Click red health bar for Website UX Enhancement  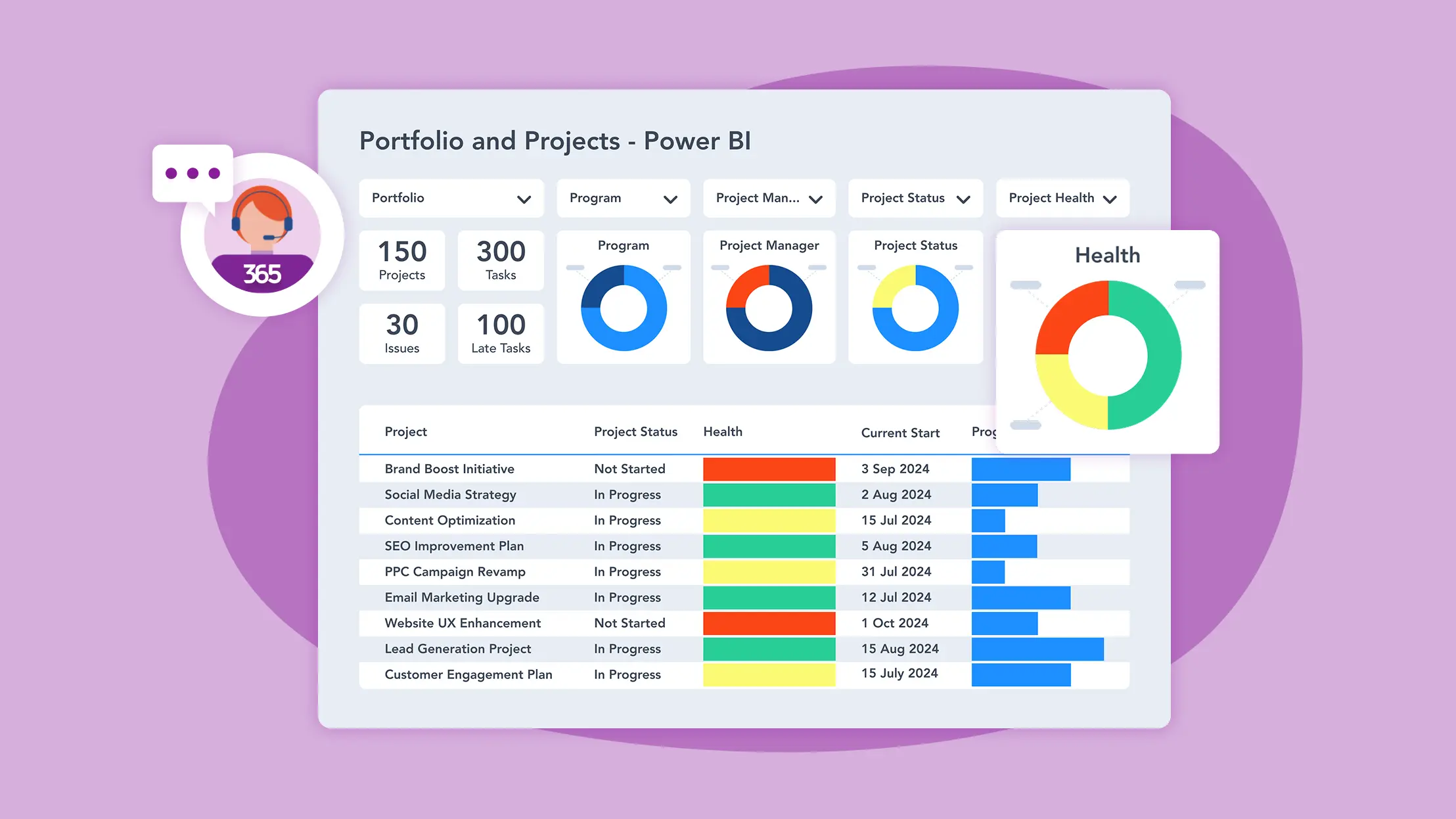coord(769,623)
